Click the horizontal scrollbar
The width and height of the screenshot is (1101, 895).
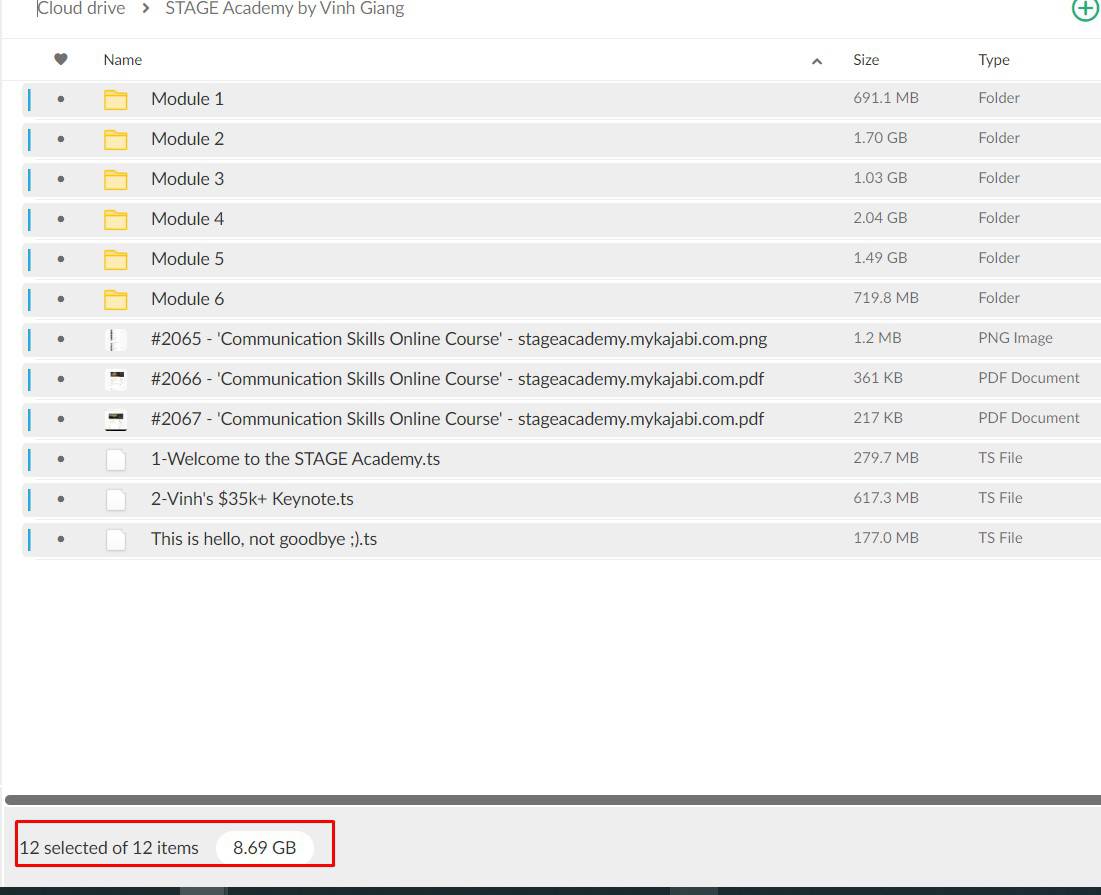click(x=550, y=800)
